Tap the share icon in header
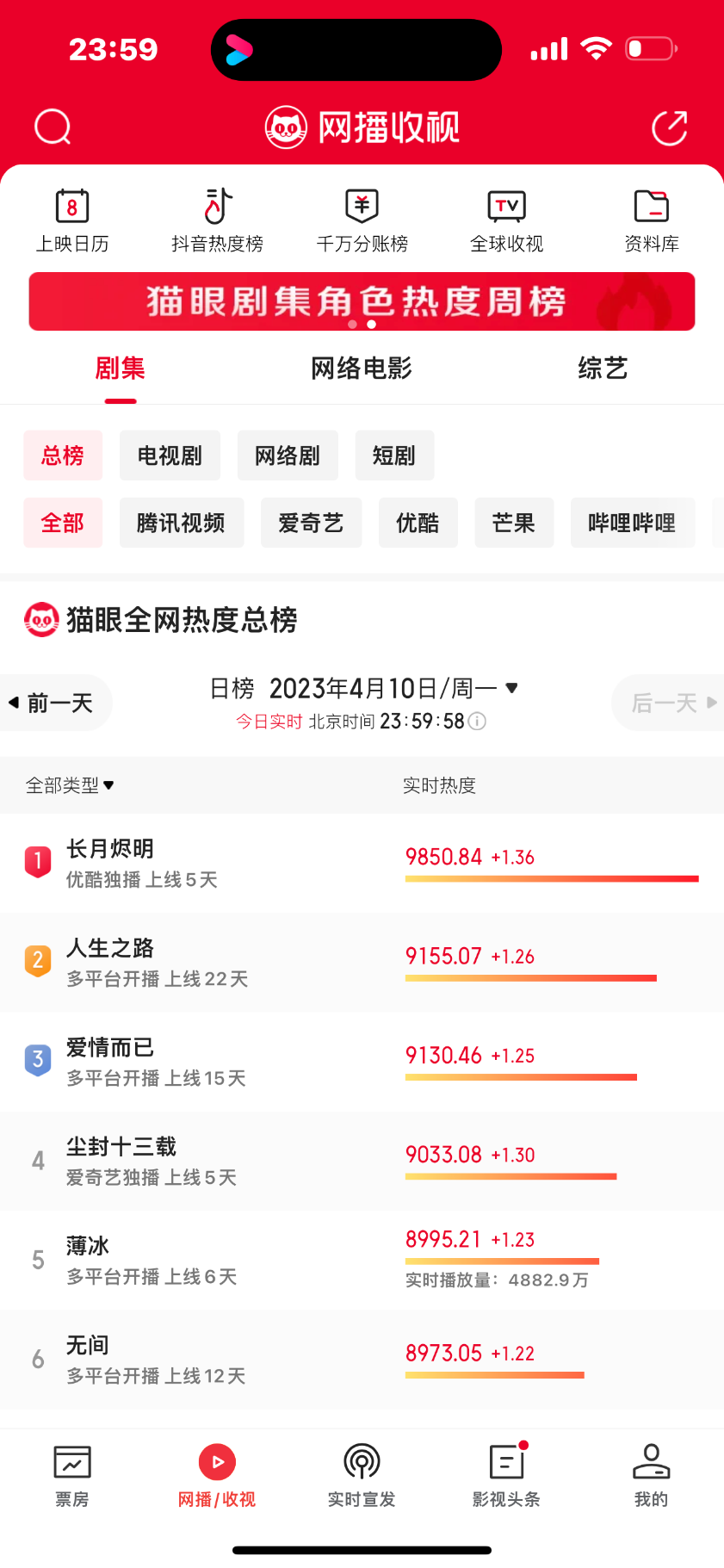Screen dimensions: 724x1568 click(x=669, y=128)
